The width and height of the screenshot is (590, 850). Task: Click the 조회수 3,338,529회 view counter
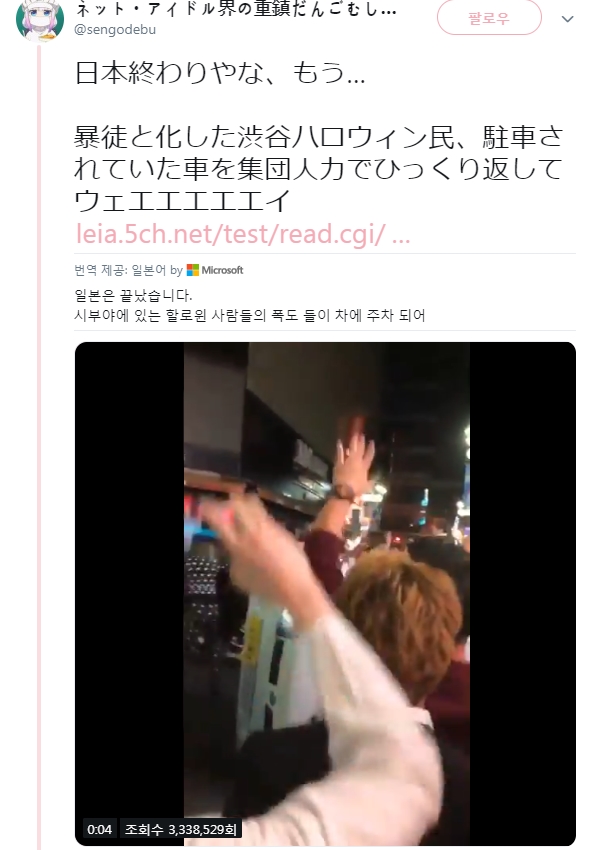tap(180, 829)
